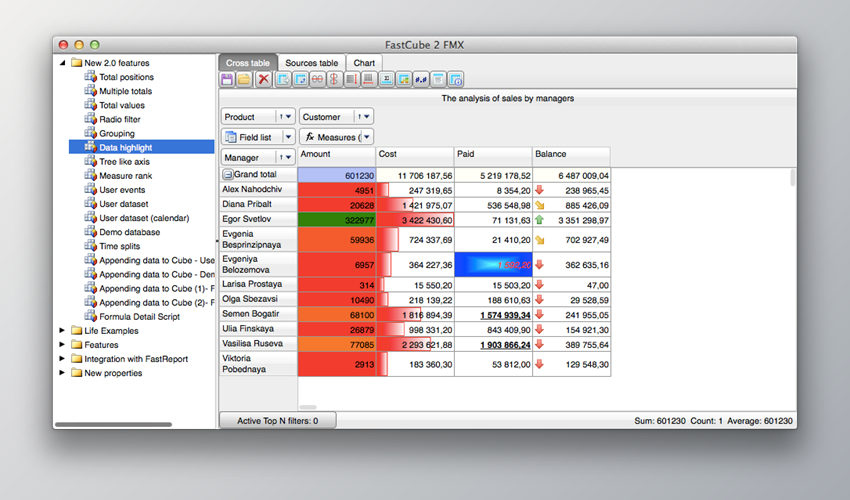Click the grid info toolbar icon
The height and width of the screenshot is (500, 850).
pos(455,80)
